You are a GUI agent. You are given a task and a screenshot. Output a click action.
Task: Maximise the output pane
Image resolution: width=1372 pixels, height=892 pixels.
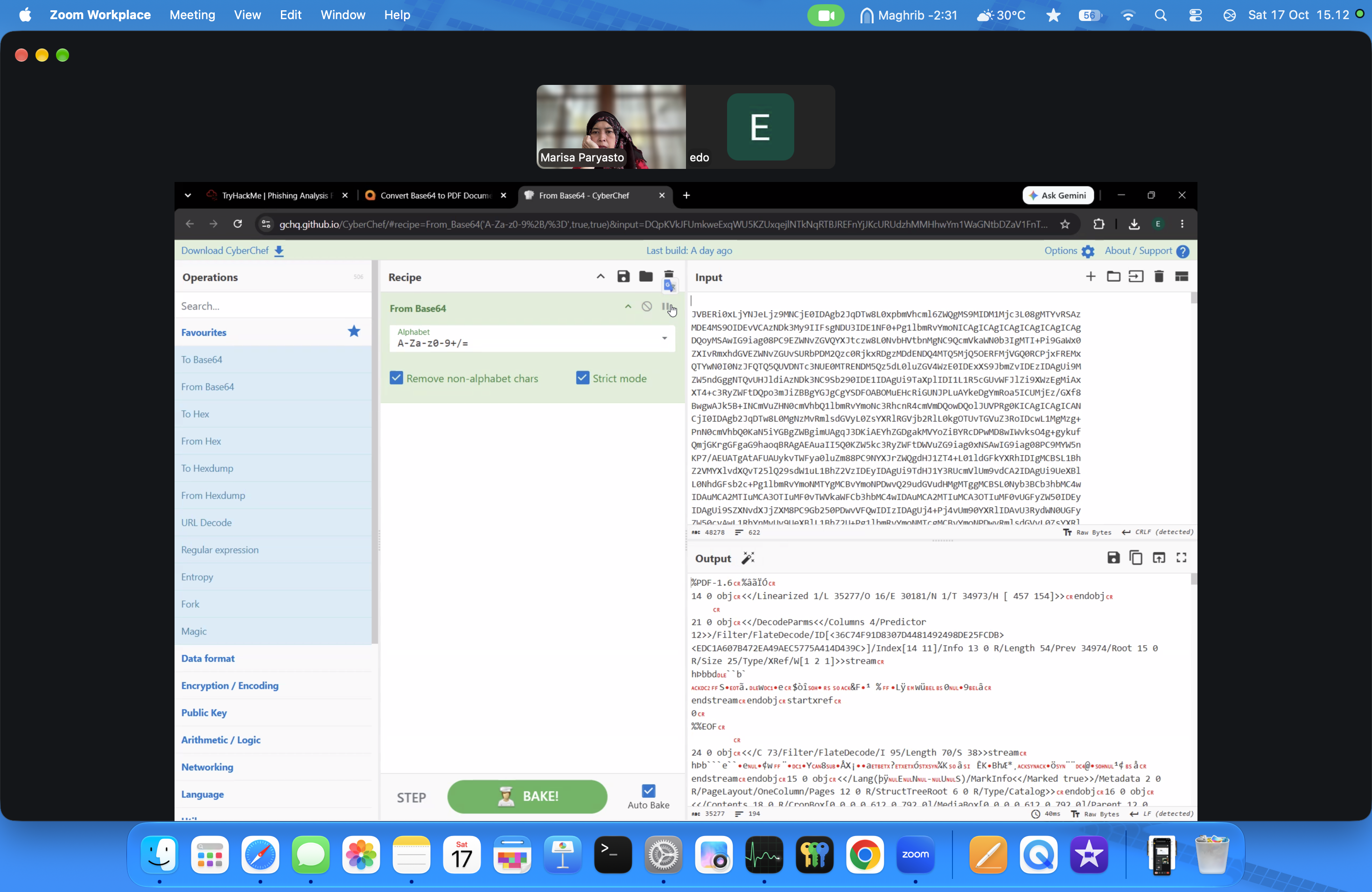tap(1181, 557)
